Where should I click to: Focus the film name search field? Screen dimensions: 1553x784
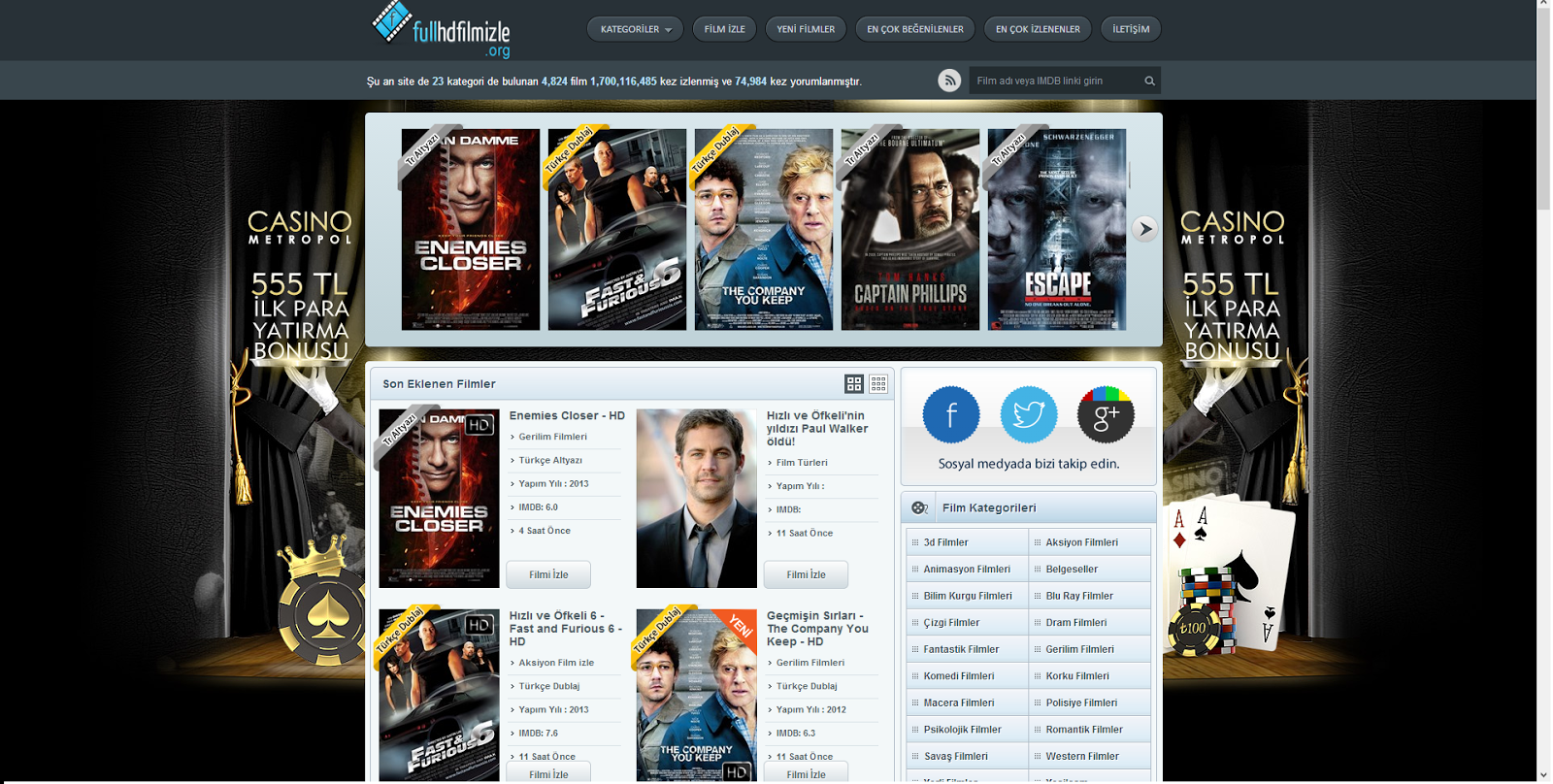[x=1055, y=81]
